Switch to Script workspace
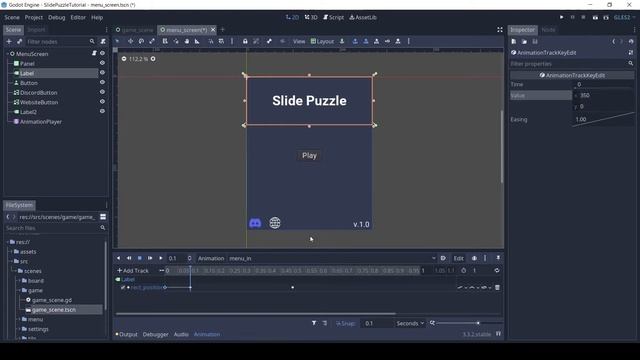 tap(333, 17)
